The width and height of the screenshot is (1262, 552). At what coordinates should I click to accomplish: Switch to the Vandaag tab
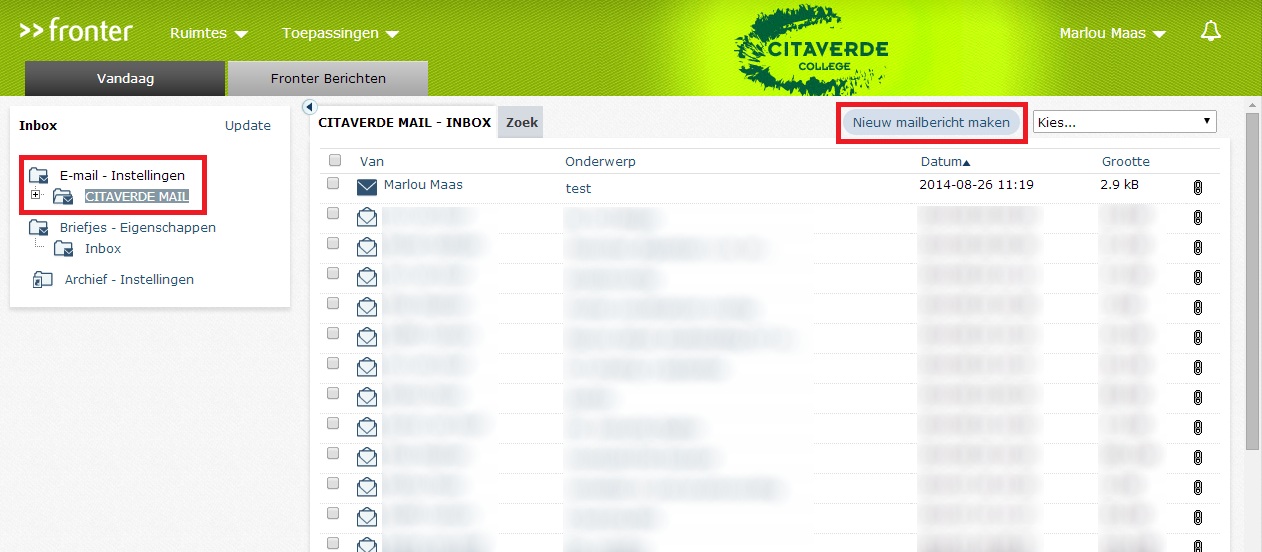125,78
